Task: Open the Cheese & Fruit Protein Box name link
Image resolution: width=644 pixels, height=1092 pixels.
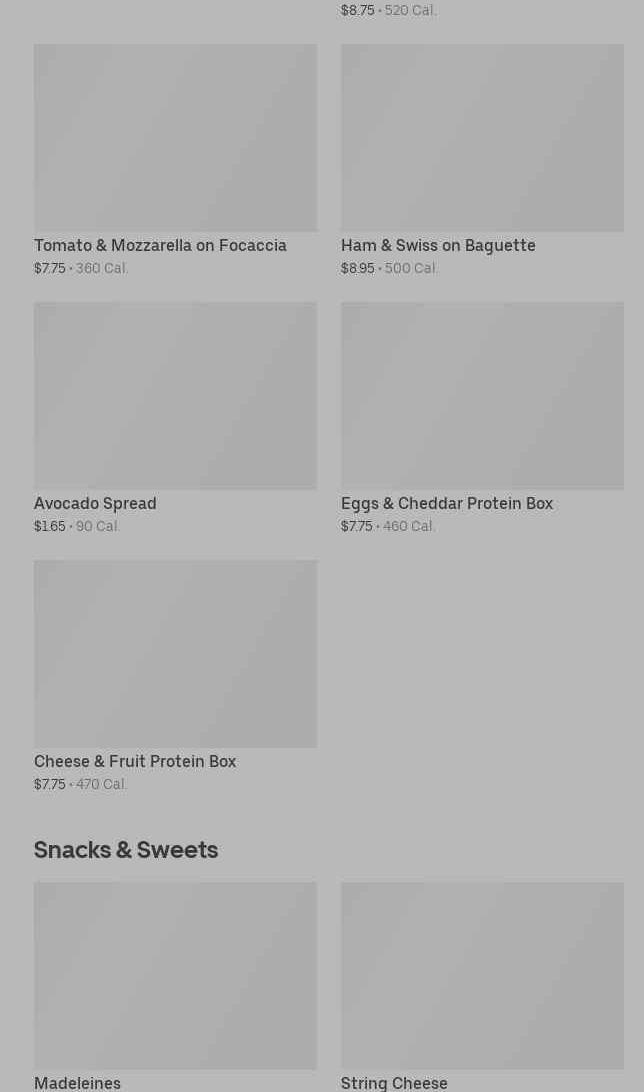Action: [135, 761]
